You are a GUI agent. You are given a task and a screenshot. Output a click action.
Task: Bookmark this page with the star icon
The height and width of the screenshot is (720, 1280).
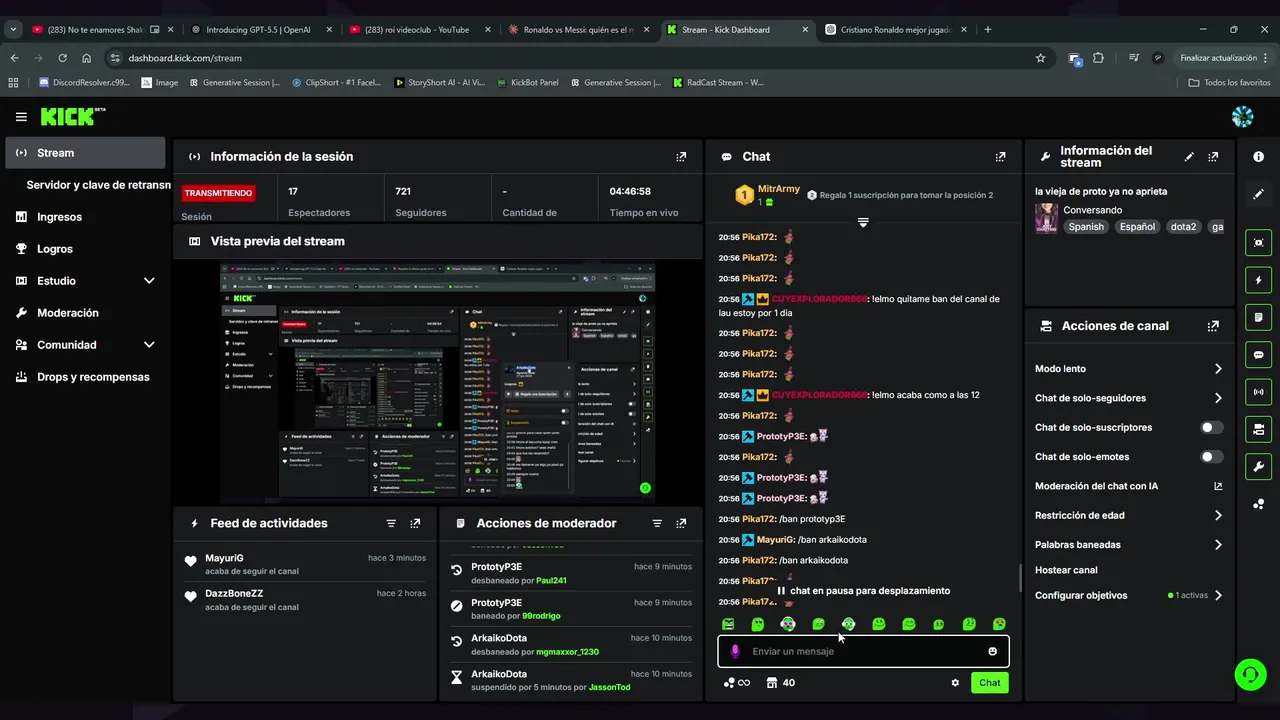click(1040, 58)
